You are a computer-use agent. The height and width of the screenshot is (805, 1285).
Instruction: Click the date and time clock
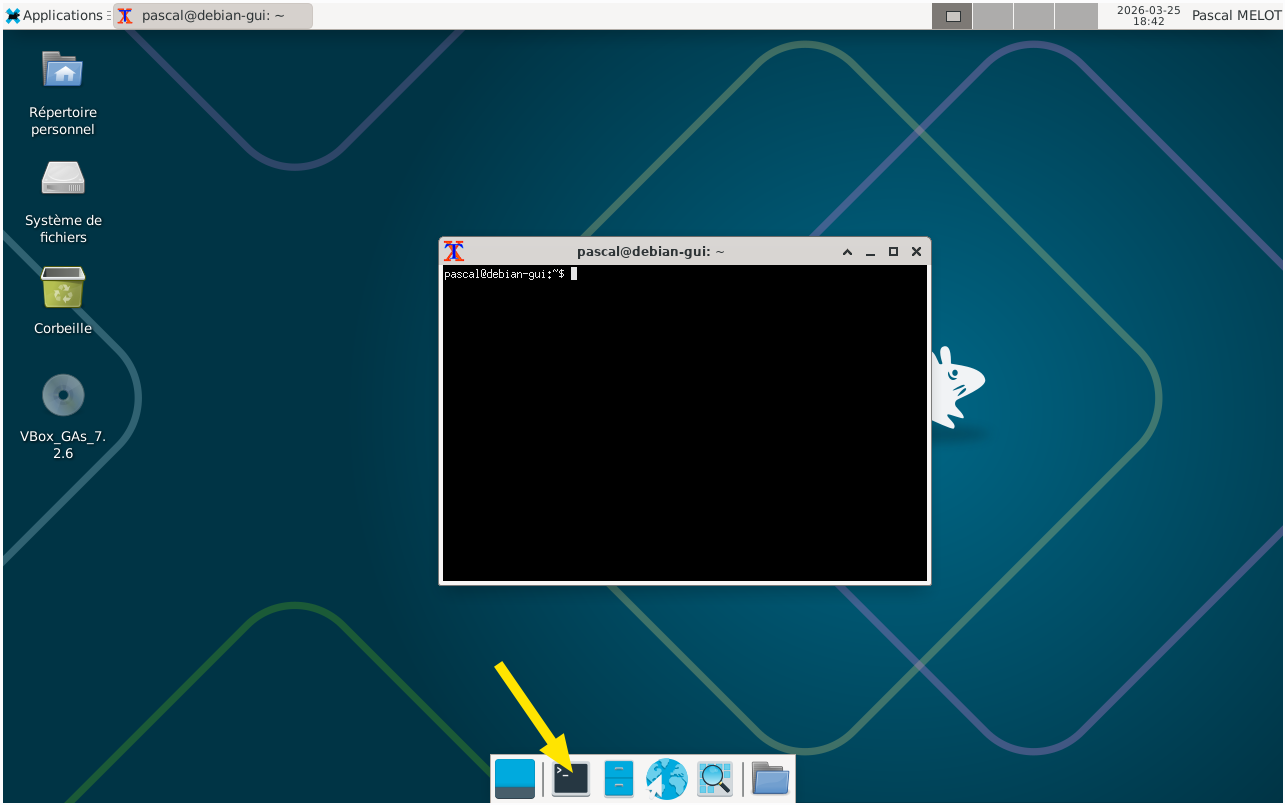[1148, 15]
